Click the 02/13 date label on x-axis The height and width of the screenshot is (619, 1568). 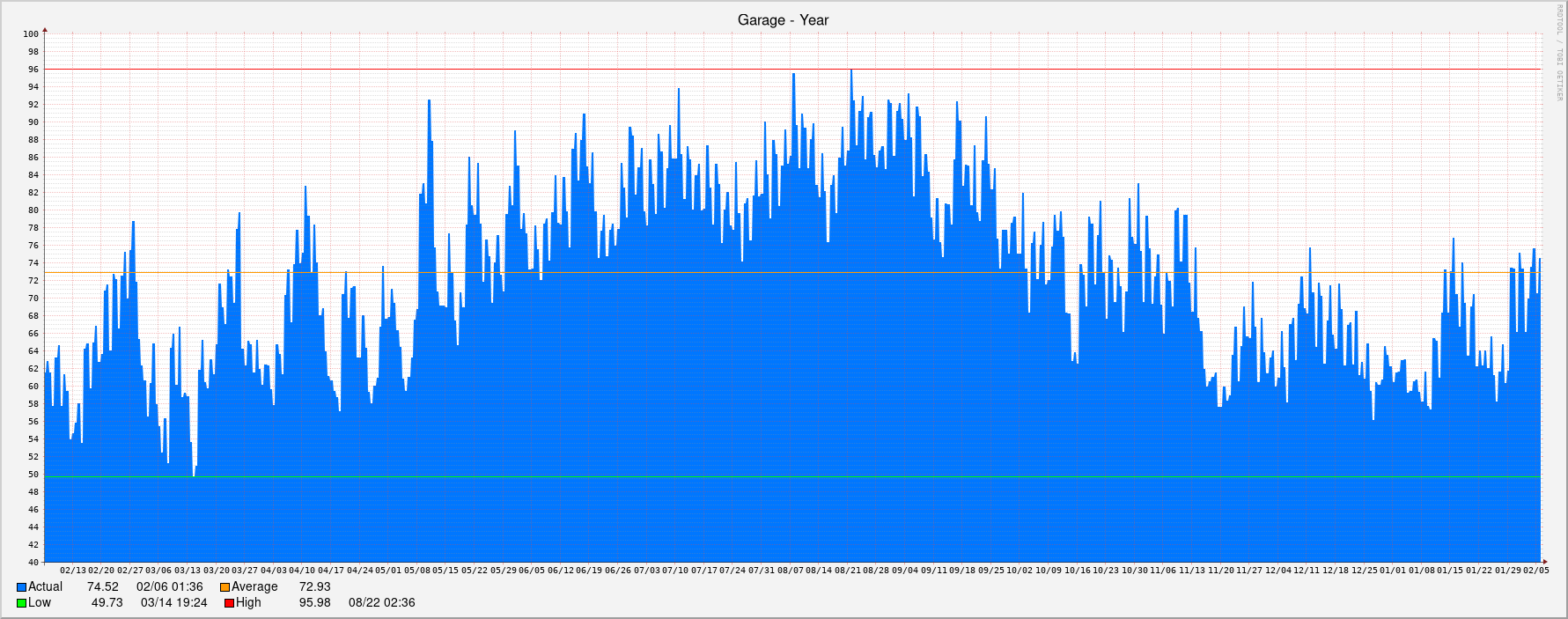click(x=73, y=571)
